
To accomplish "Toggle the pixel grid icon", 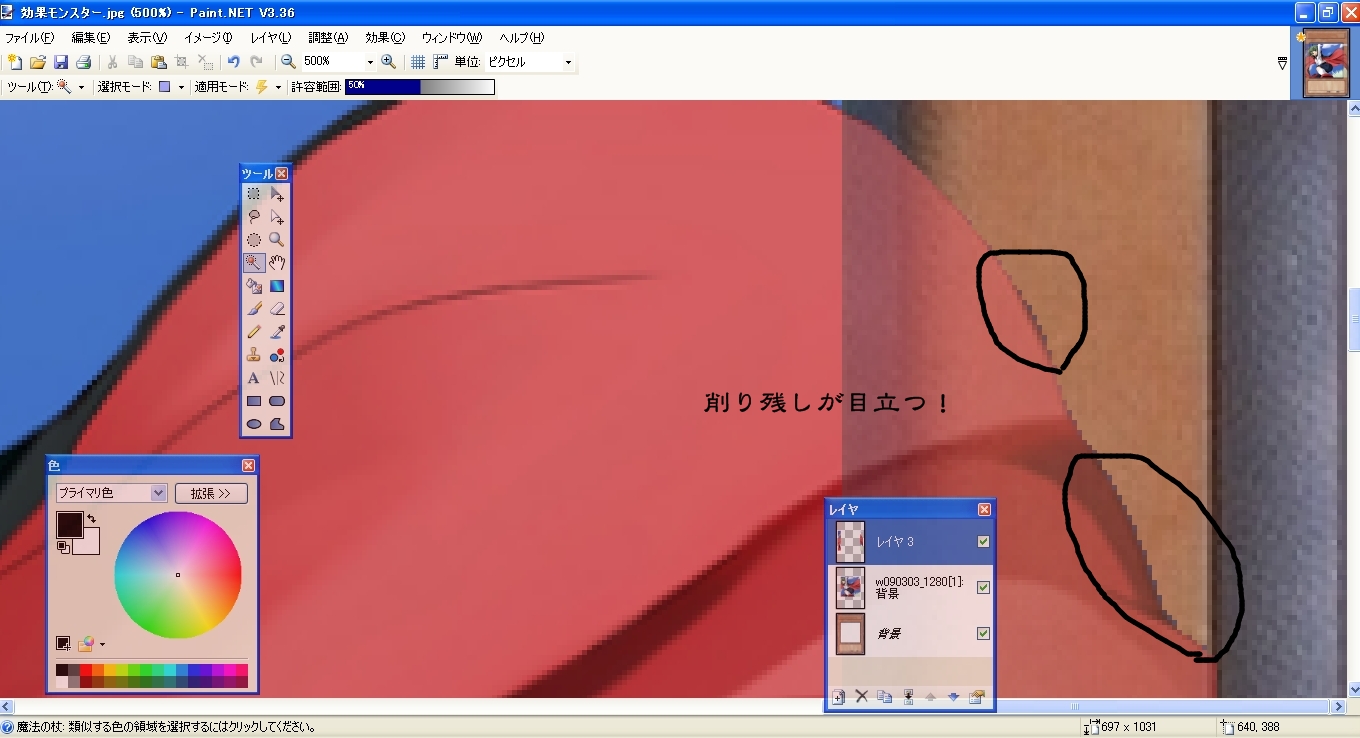I will tap(418, 62).
